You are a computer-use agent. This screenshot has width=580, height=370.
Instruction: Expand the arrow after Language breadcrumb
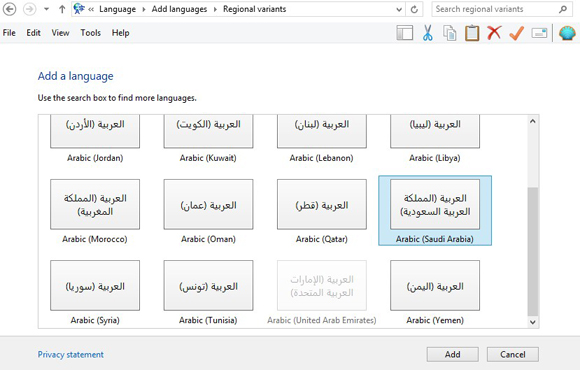[144, 9]
